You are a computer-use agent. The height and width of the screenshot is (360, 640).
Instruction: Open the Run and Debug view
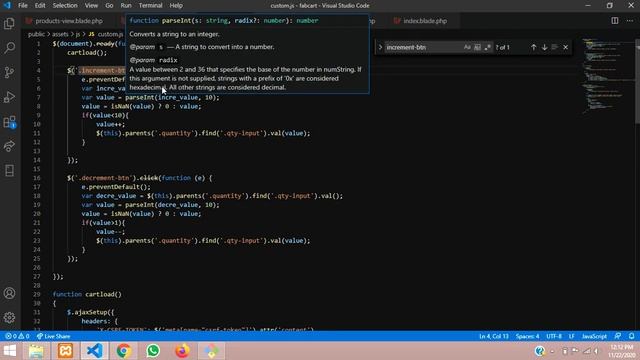coord(9,97)
